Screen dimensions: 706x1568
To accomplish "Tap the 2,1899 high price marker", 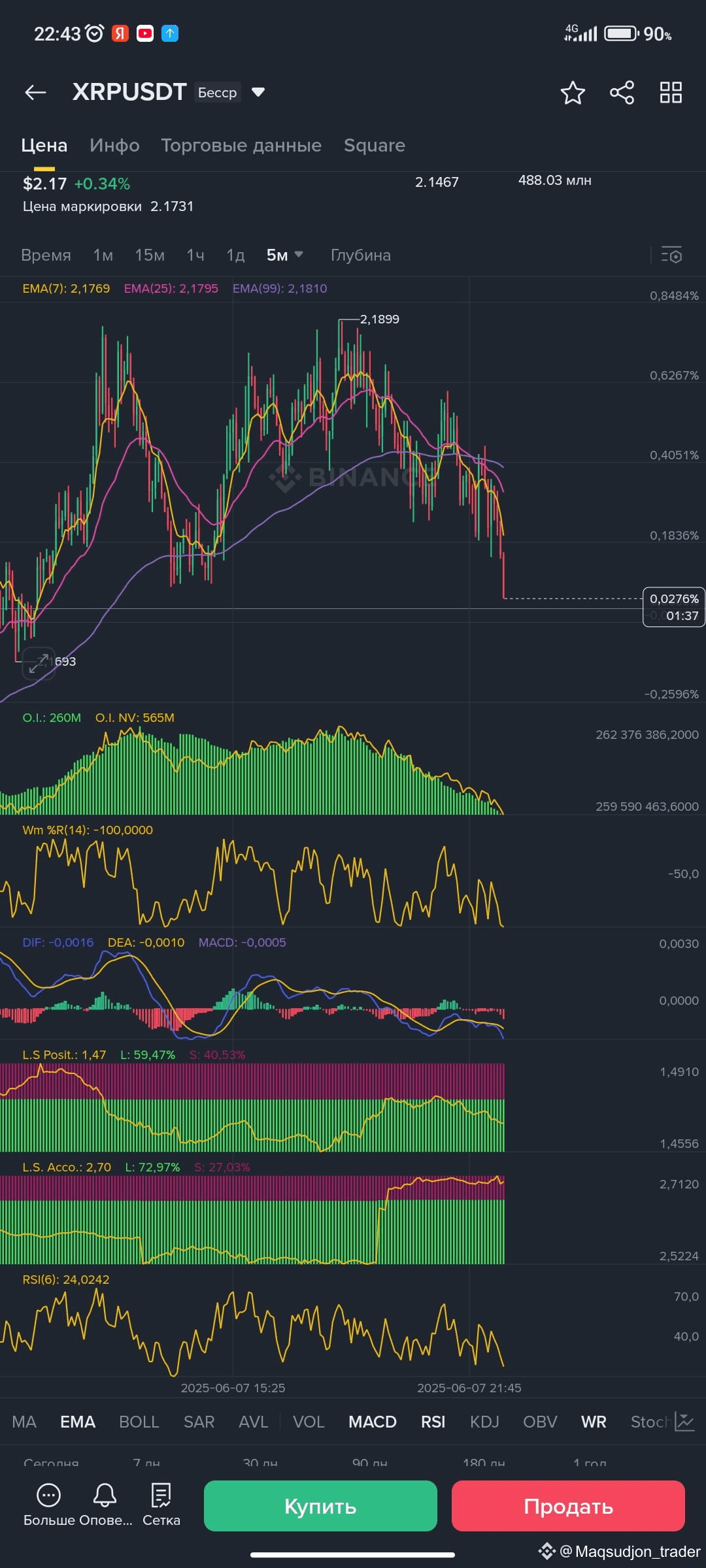I will (x=379, y=319).
